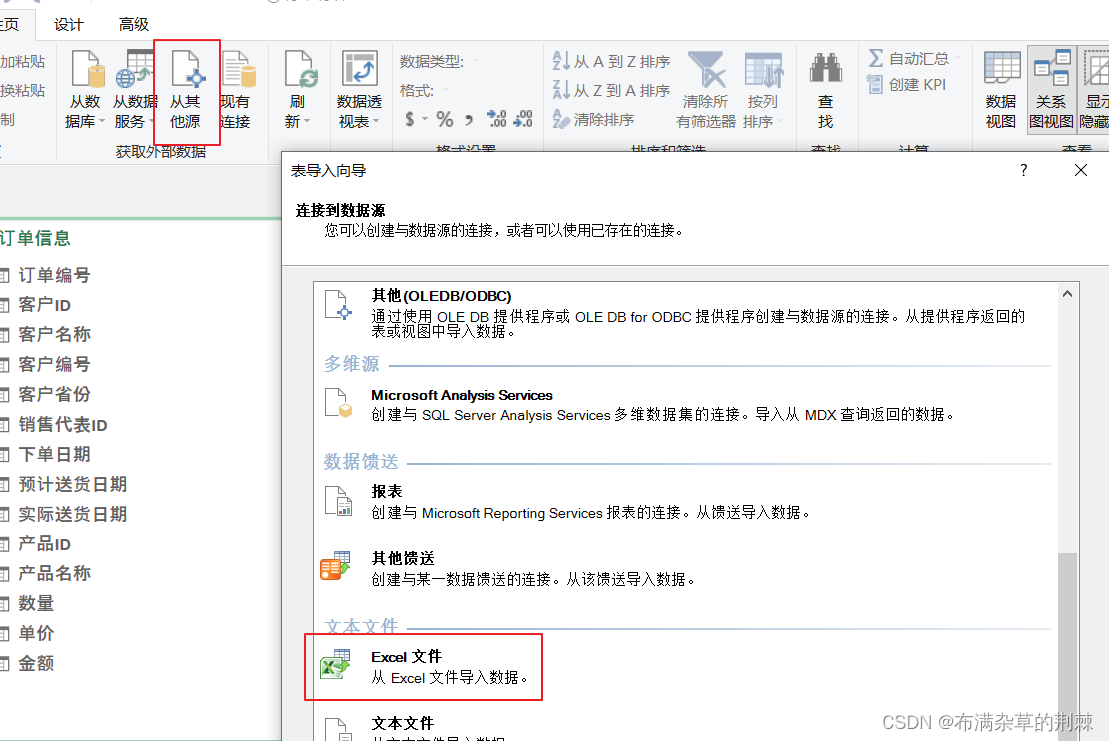Click the wizard list scroll-up arrow

point(1067,293)
